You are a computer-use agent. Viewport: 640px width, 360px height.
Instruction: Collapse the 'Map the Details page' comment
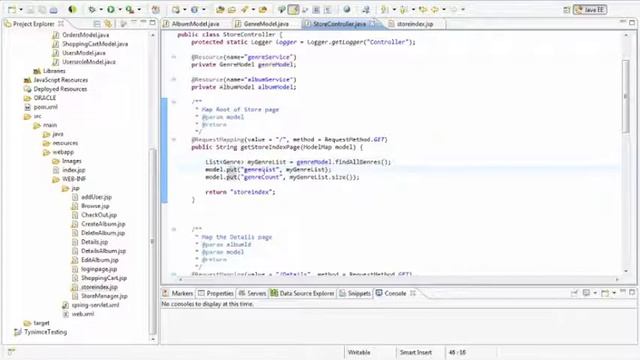[173, 229]
